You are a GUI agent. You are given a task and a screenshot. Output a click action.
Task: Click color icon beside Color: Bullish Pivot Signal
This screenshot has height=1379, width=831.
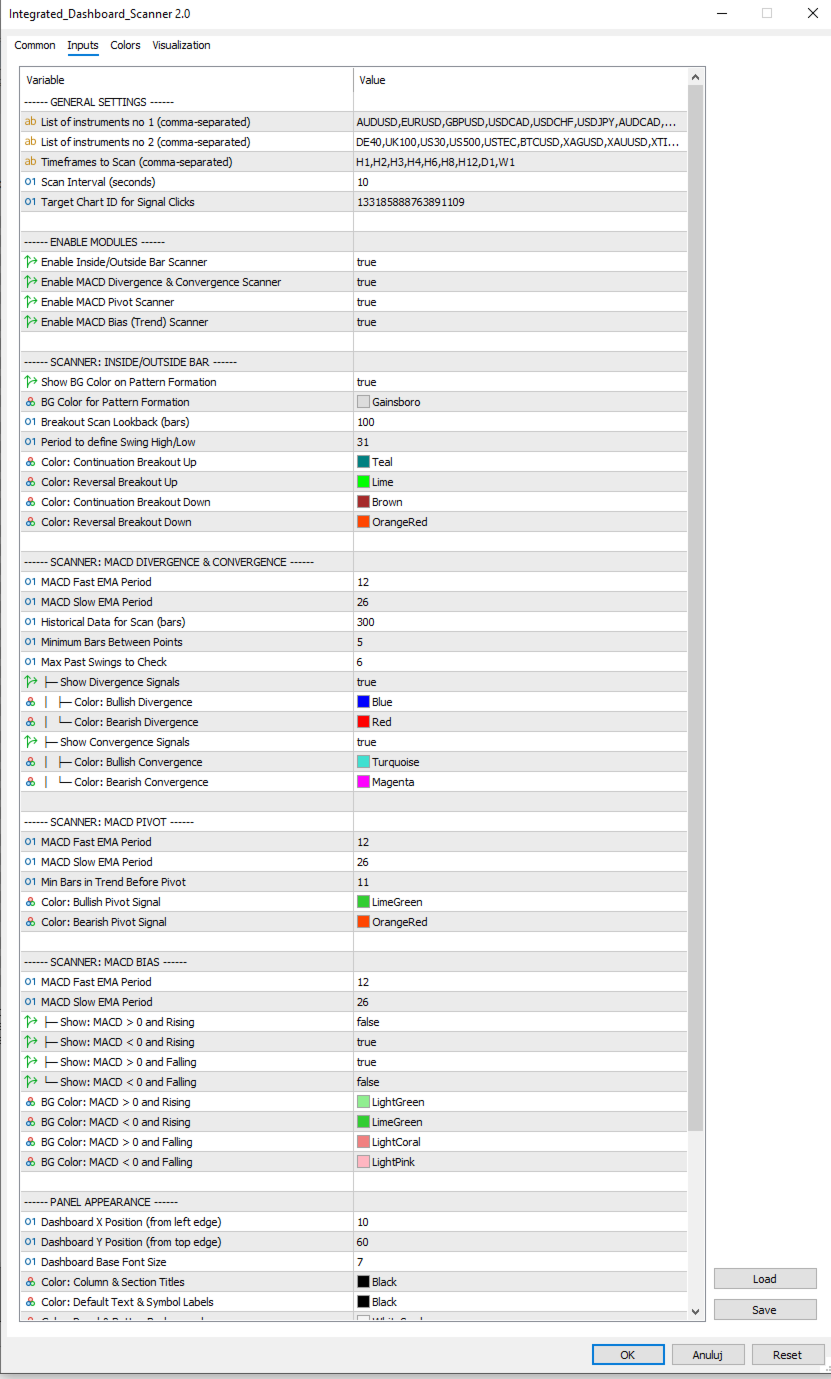(x=30, y=902)
